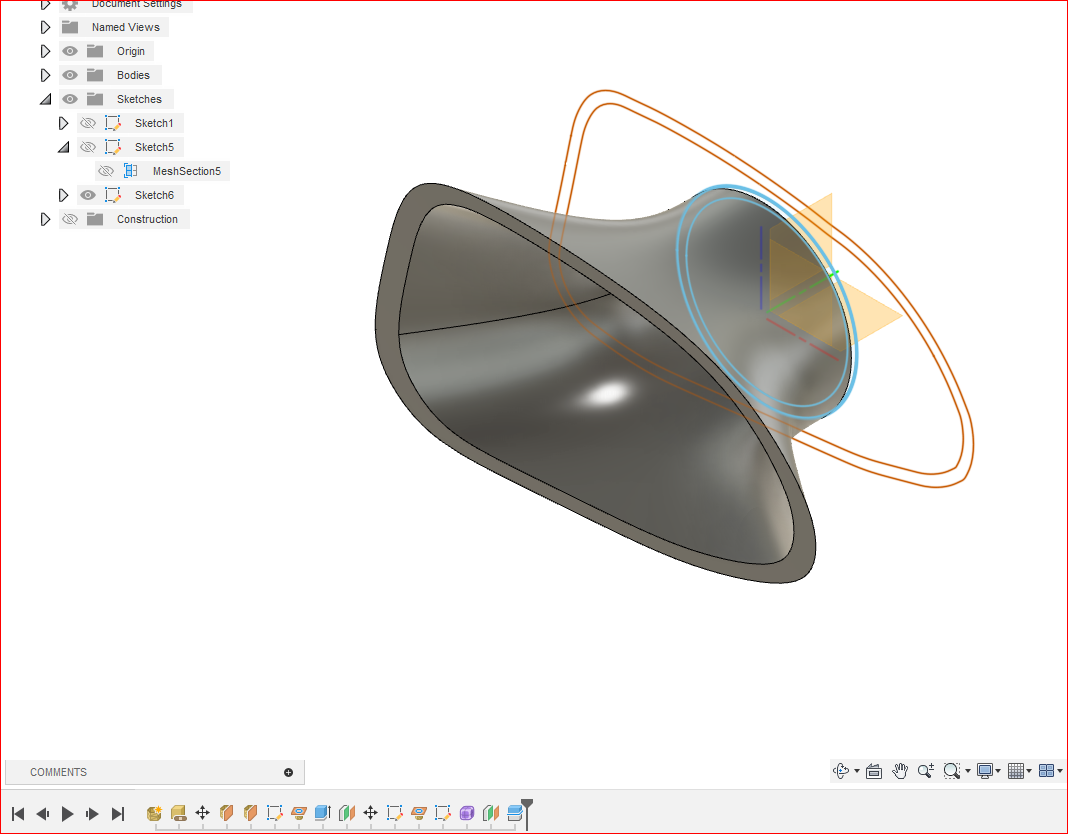Expand the Named Views folder

point(45,27)
